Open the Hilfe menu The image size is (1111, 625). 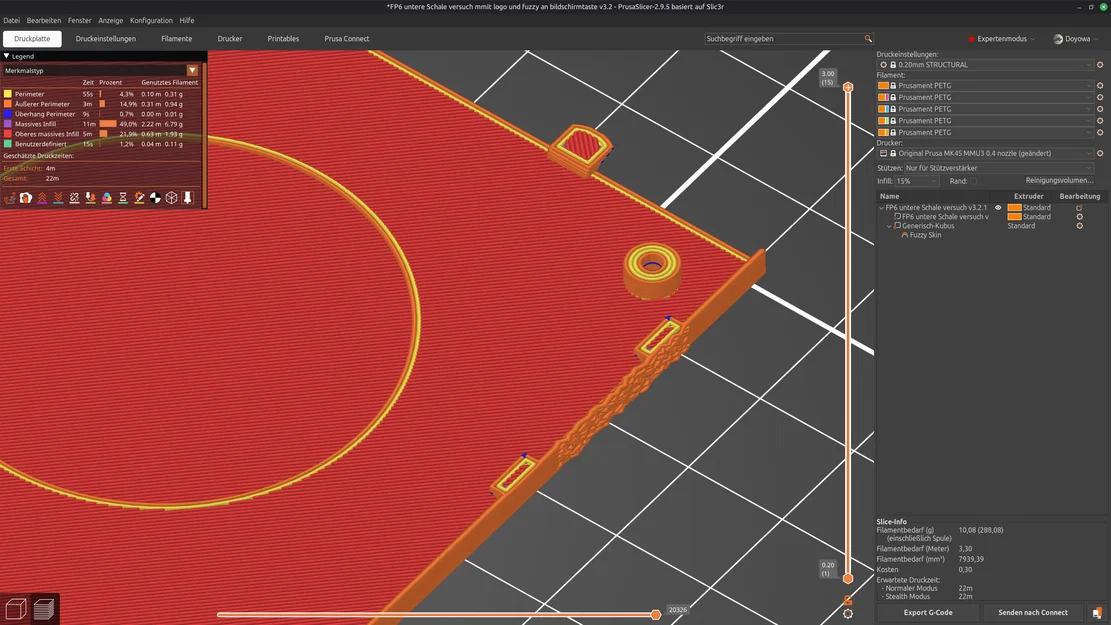(x=186, y=21)
